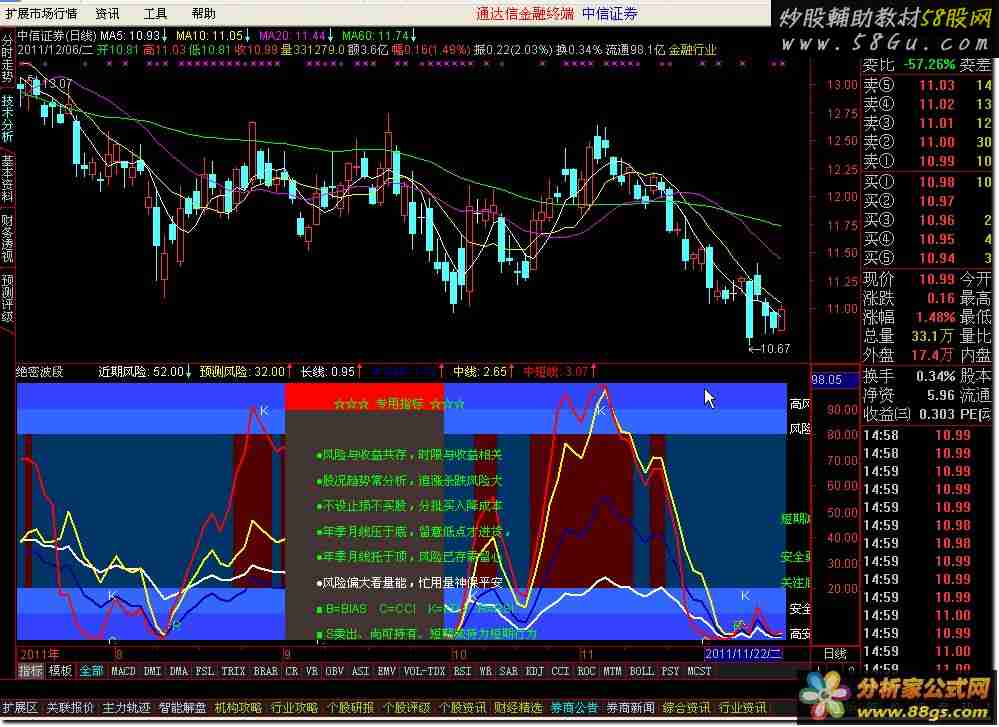The height and width of the screenshot is (727, 999).
Task: Switch the indicator to FSL
Action: point(205,671)
